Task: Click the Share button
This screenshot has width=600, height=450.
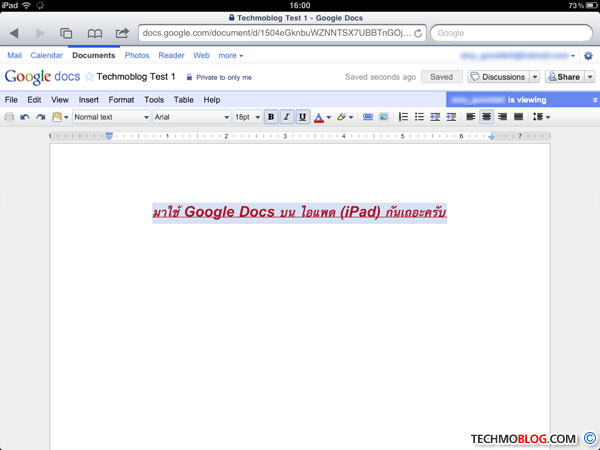Action: [x=564, y=77]
